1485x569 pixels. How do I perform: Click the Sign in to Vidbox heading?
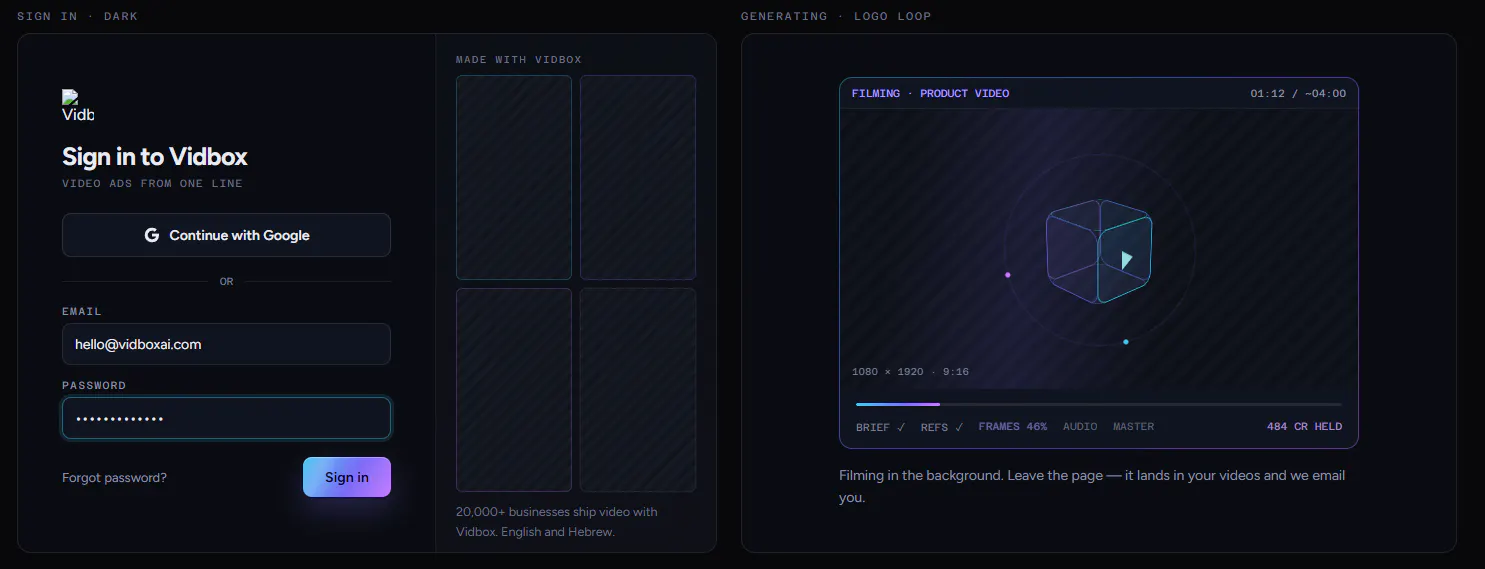[155, 157]
